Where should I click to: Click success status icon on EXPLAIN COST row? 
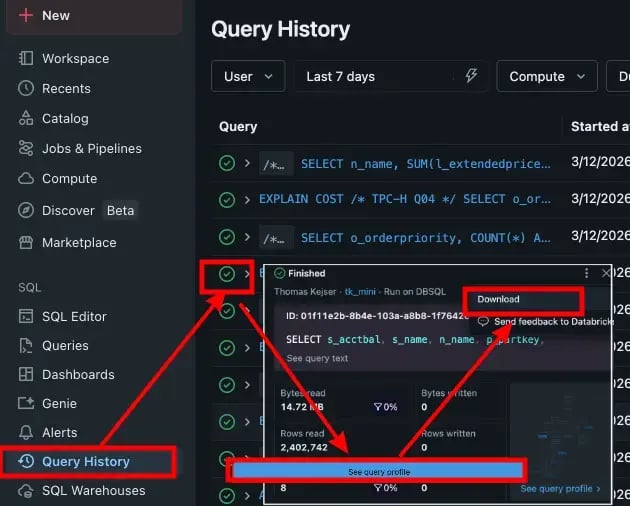tap(227, 200)
